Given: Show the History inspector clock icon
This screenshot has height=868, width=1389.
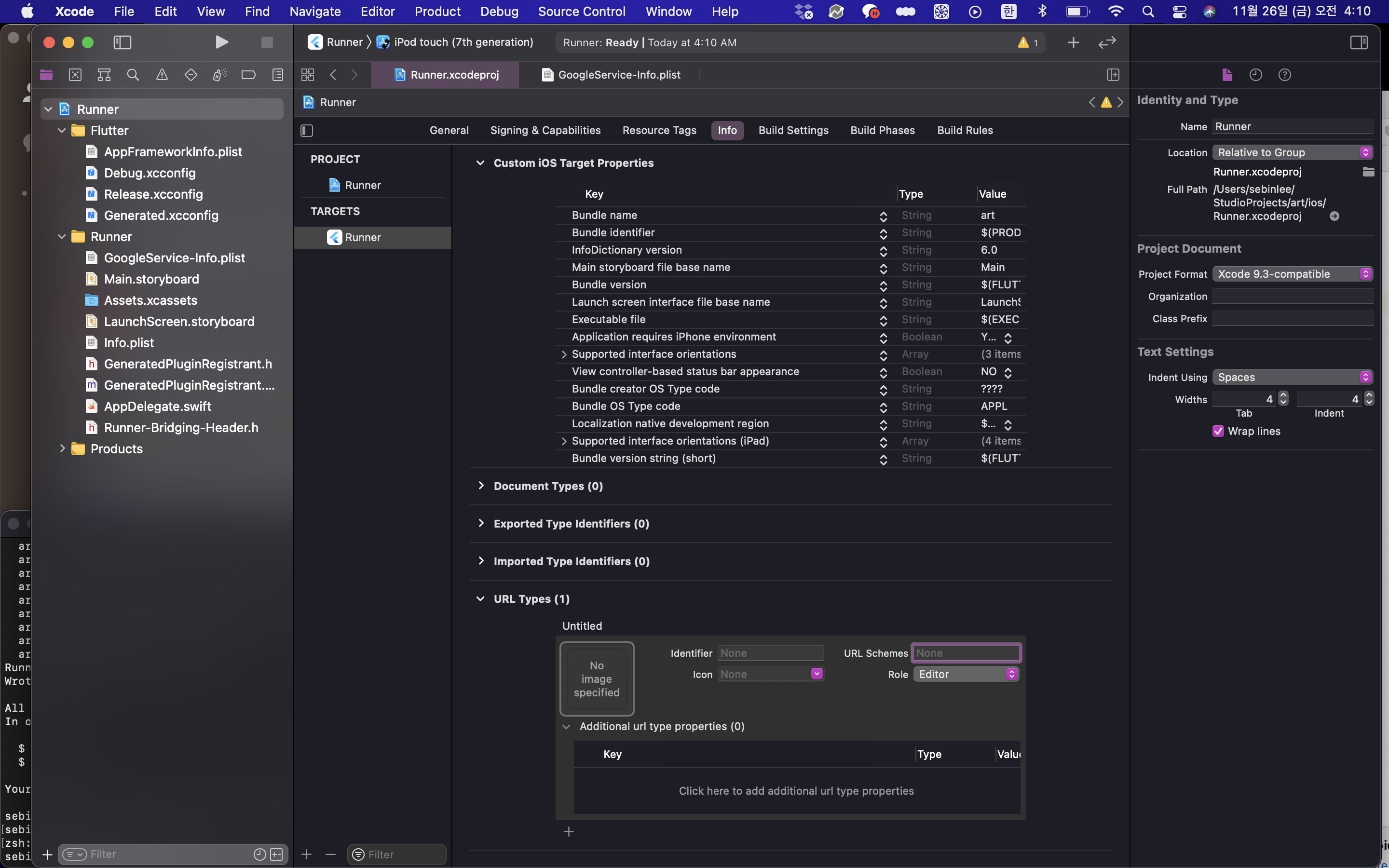Looking at the screenshot, I should coord(1255,75).
